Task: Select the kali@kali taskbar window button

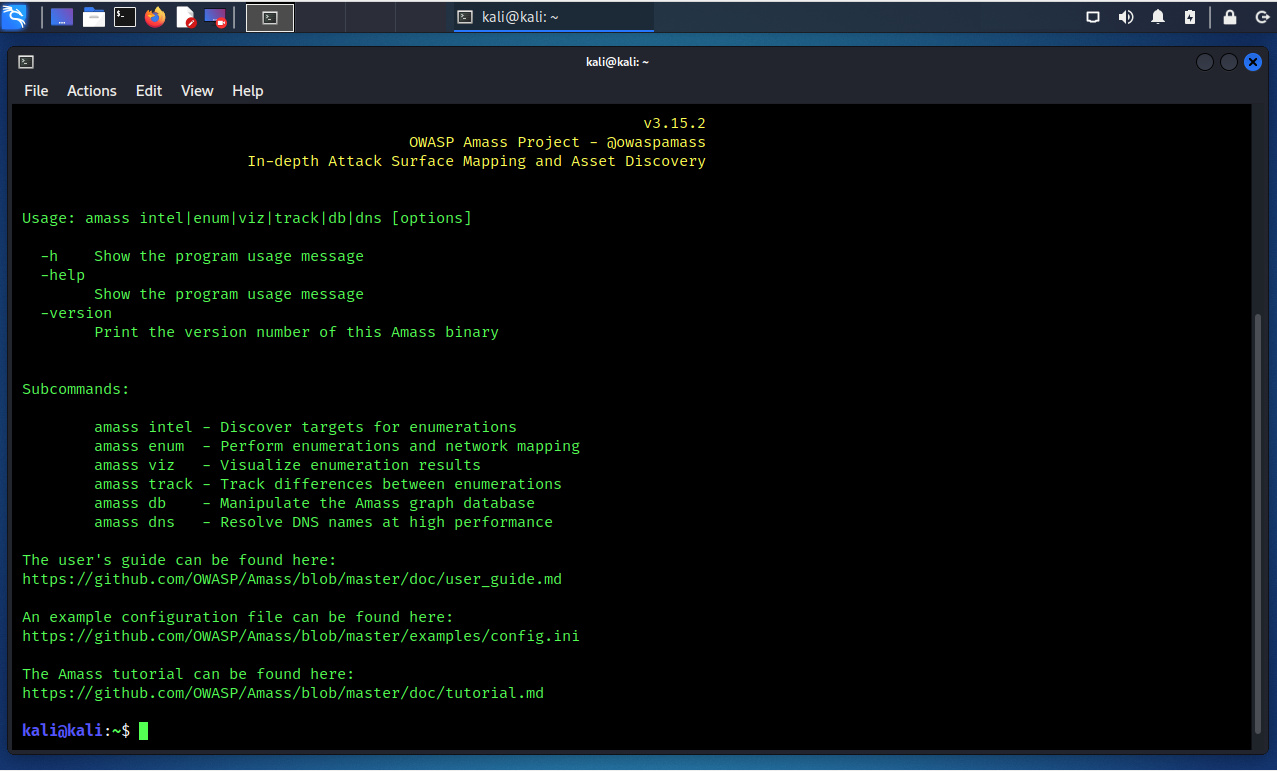Action: coord(553,17)
